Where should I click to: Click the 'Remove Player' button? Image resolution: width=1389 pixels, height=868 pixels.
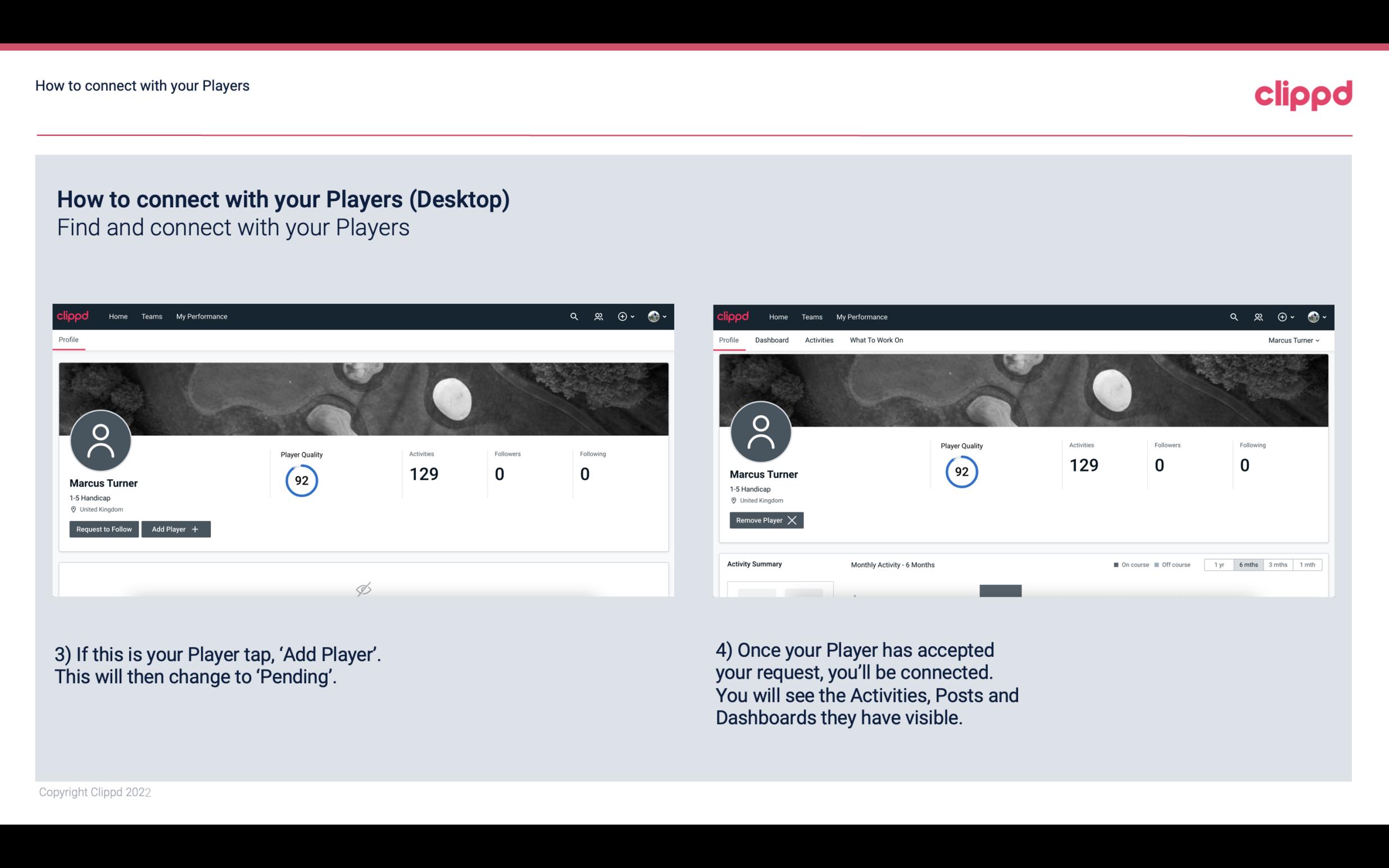765,520
